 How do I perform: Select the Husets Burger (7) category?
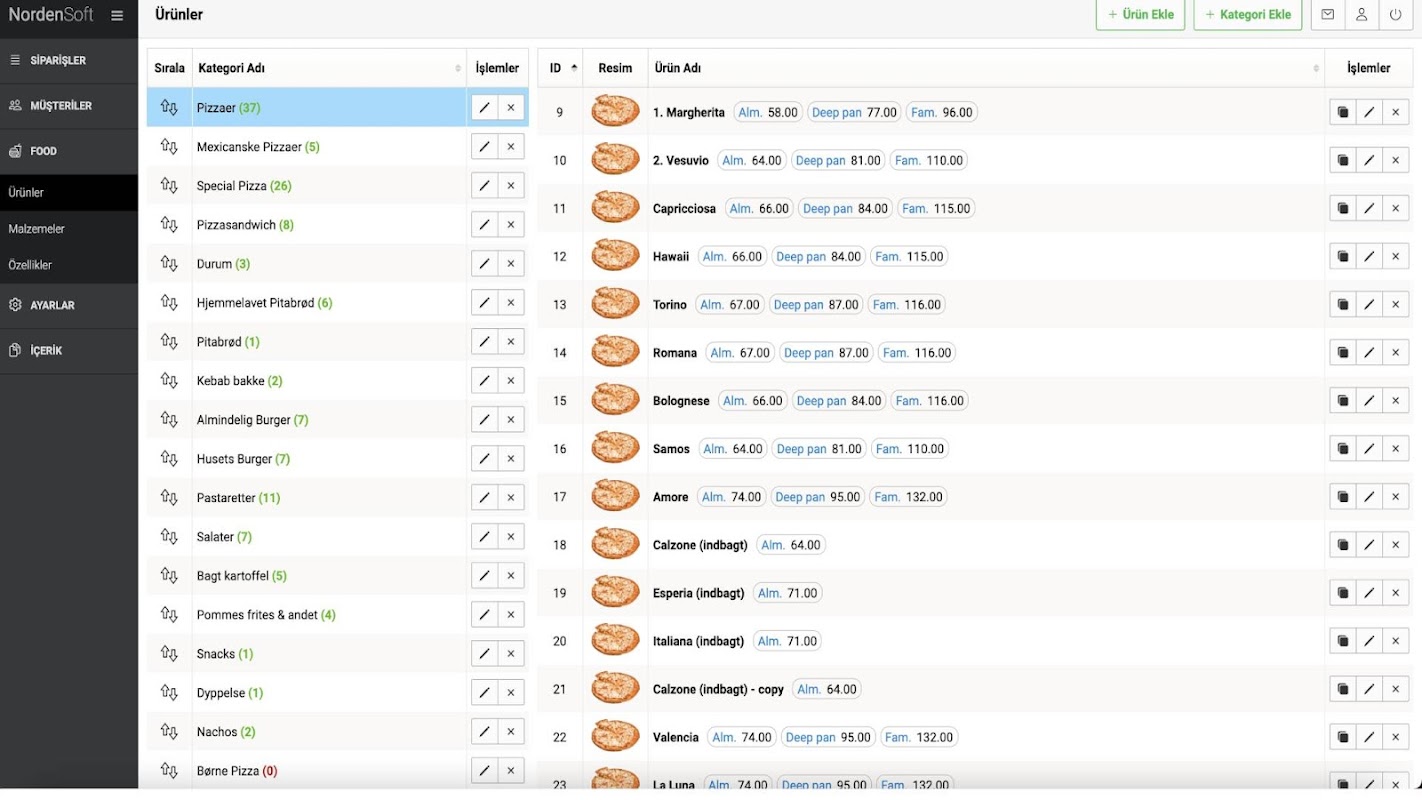[243, 459]
